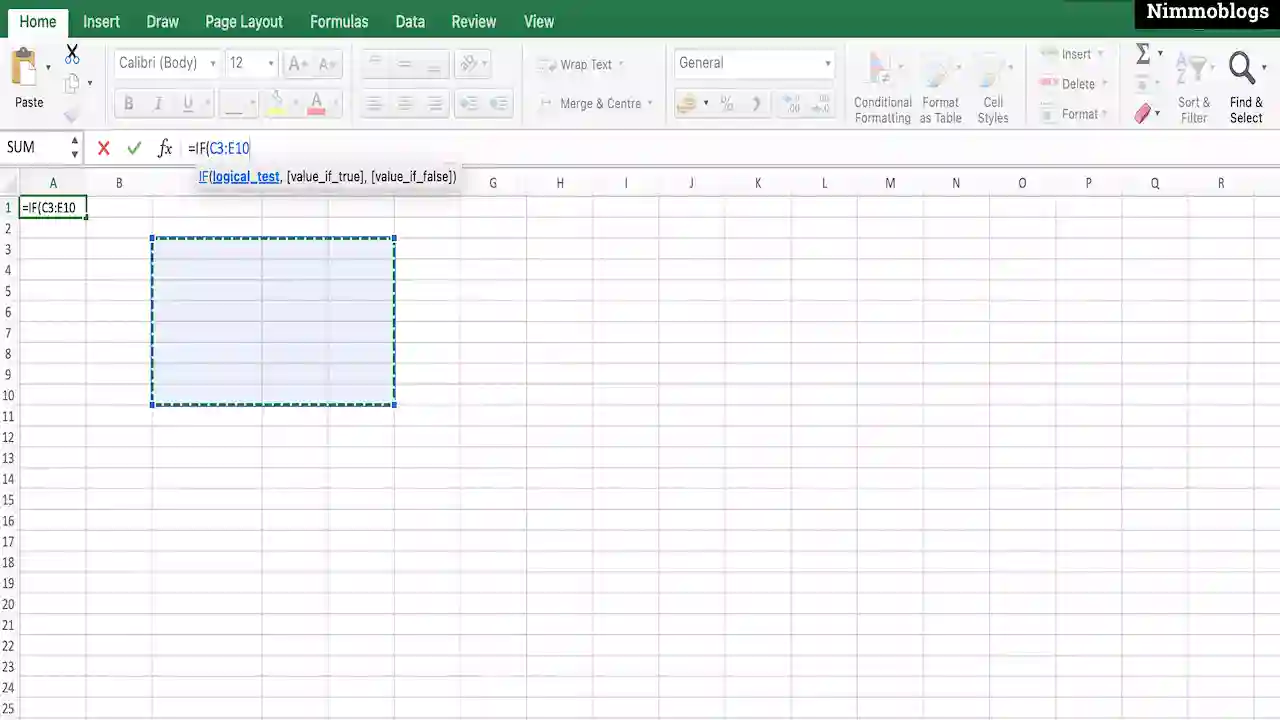The height and width of the screenshot is (720, 1280).
Task: Open Conditional Formatting options
Action: pyautogui.click(x=882, y=85)
